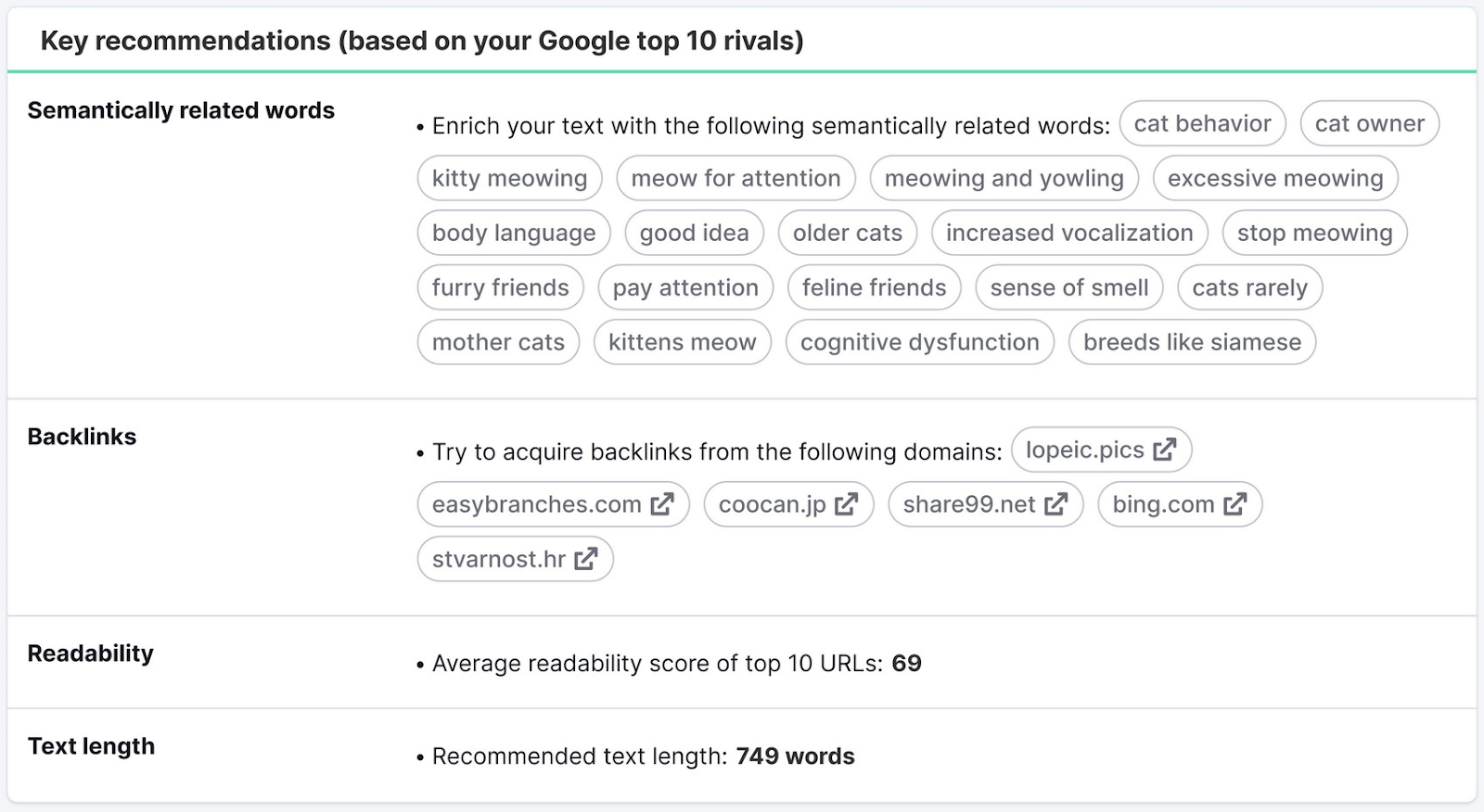Screen dimensions: 1484x812
Task: Click the 'Backlinks' row label
Action: pyautogui.click(x=82, y=437)
